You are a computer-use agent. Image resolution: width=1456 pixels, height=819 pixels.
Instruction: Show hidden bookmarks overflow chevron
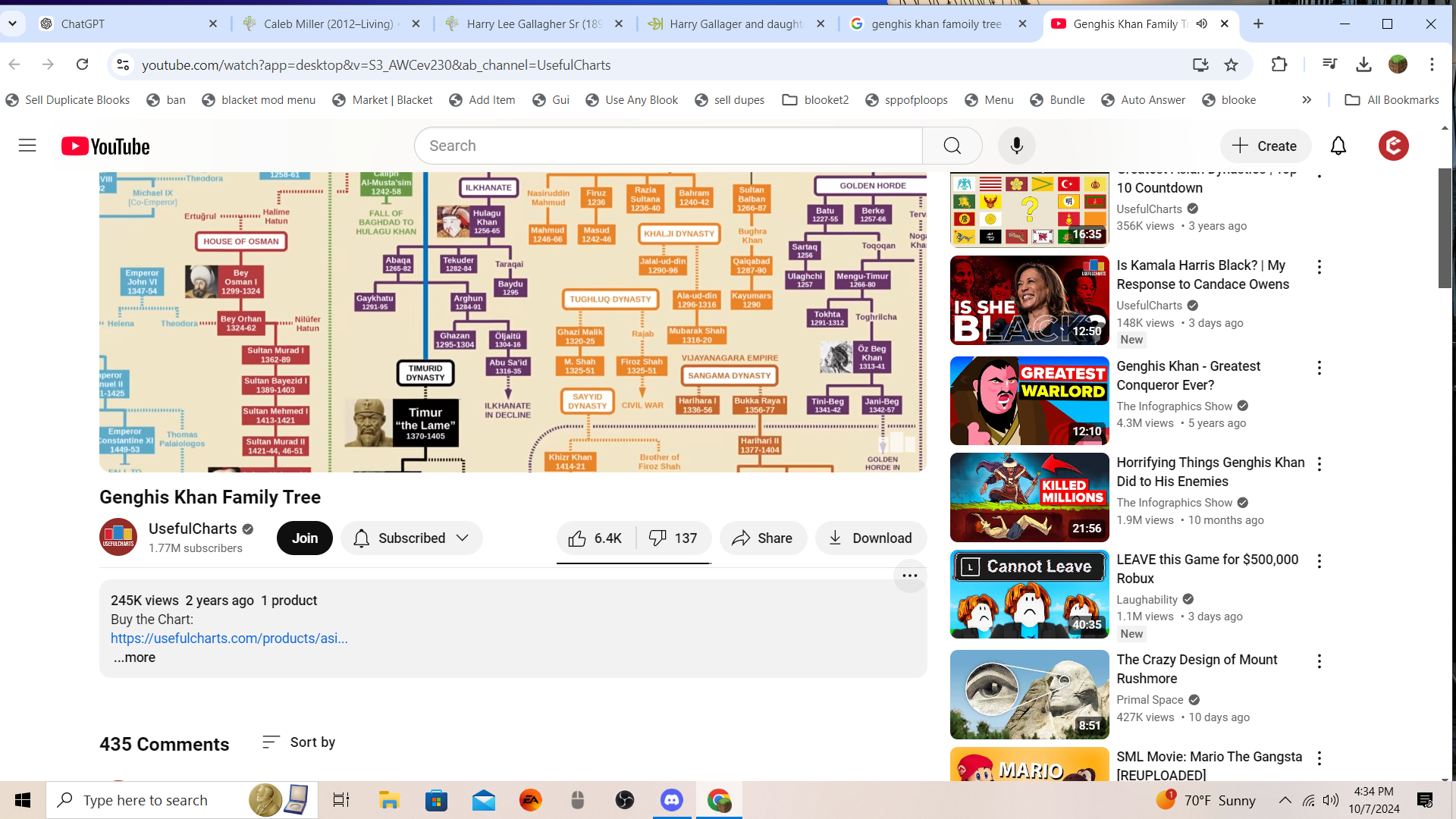pyautogui.click(x=1307, y=100)
